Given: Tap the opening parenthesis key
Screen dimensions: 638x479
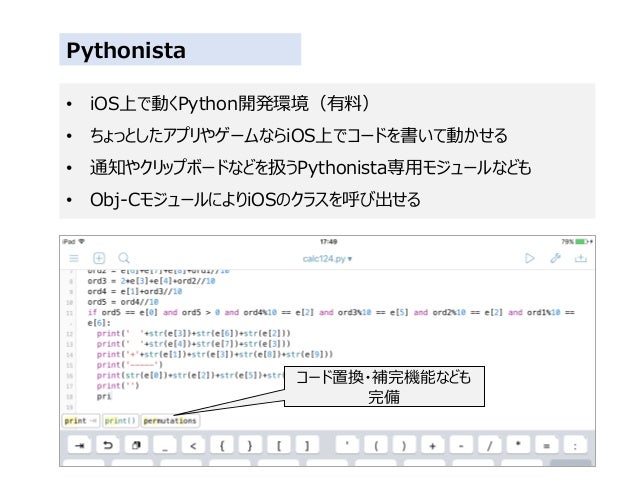Looking at the screenshot, I should (376, 445).
